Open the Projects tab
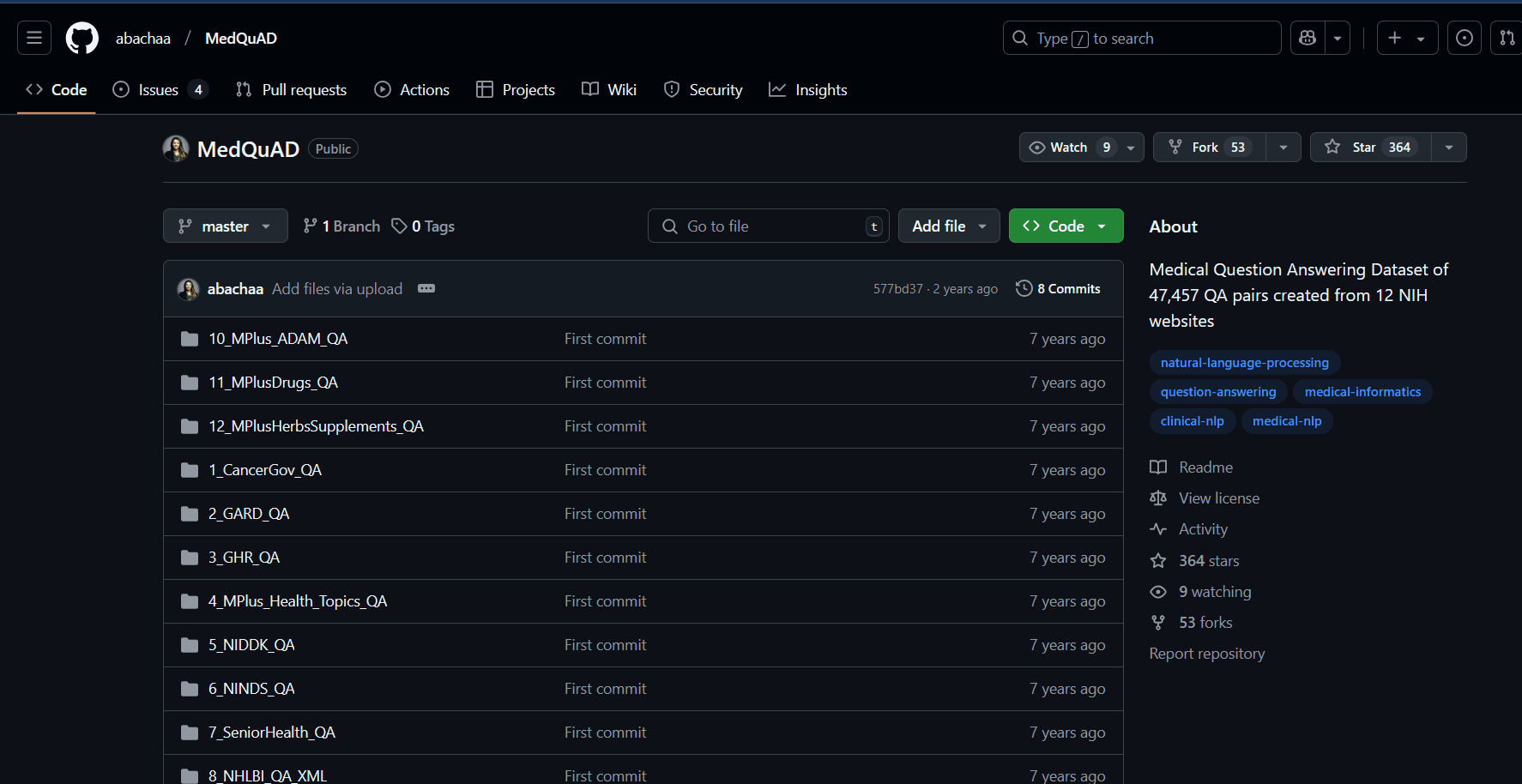This screenshot has width=1522, height=784. pos(516,89)
